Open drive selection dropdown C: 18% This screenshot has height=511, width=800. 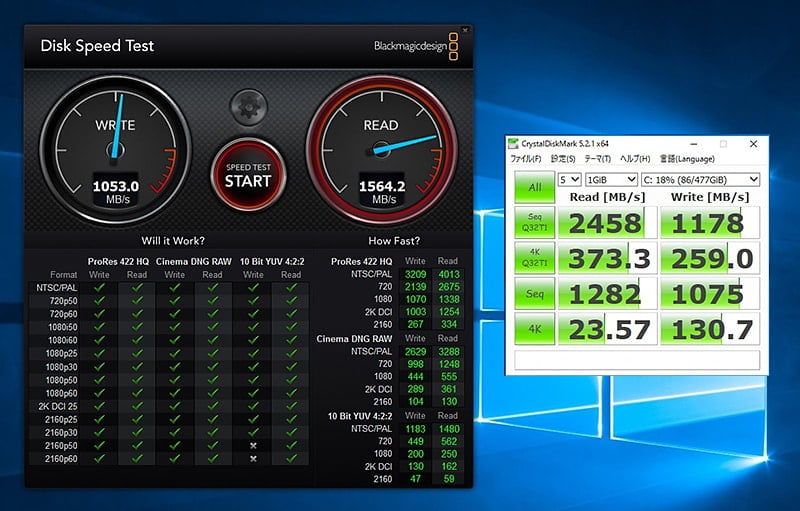tap(701, 180)
